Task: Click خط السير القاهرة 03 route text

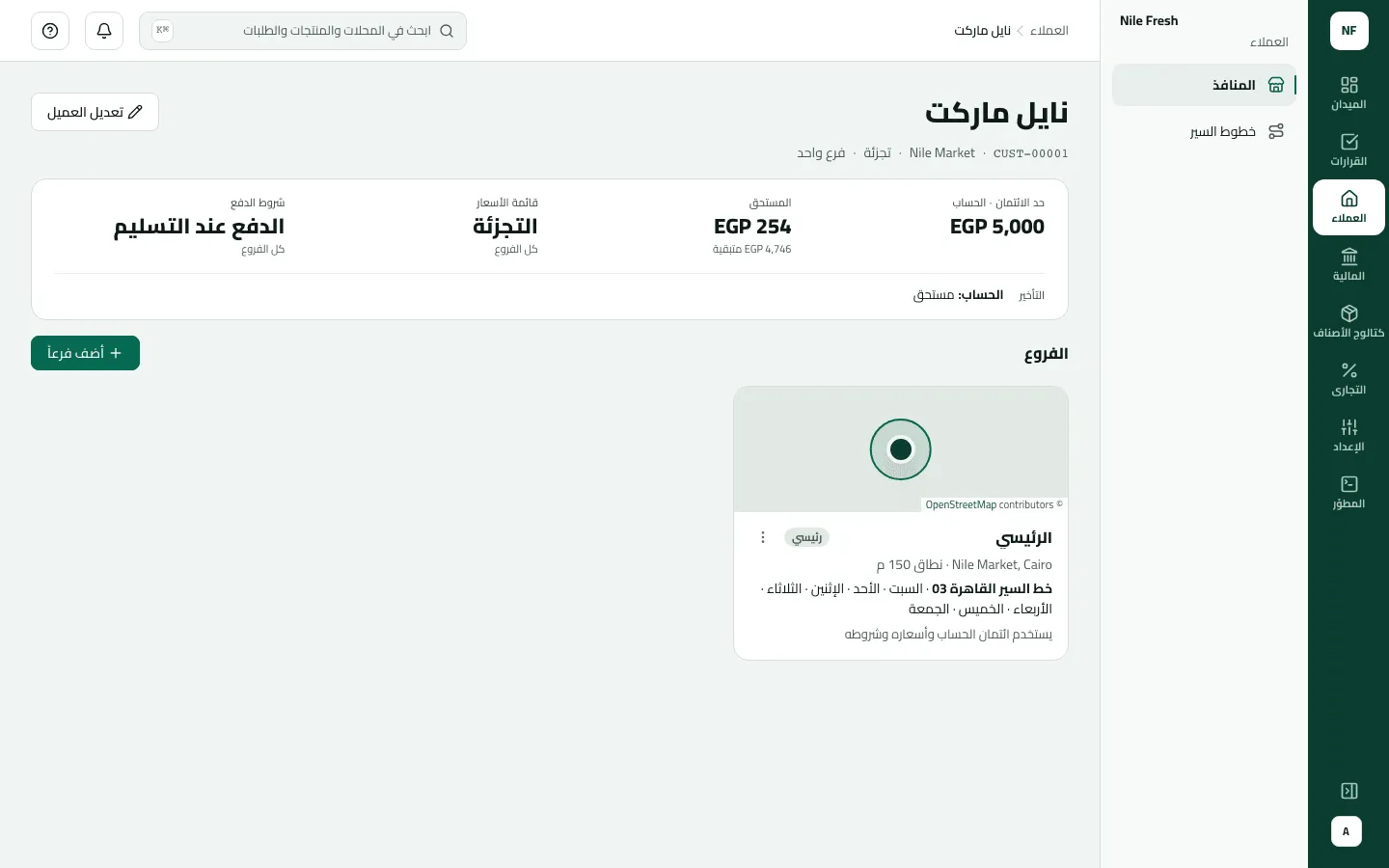Action: (992, 588)
